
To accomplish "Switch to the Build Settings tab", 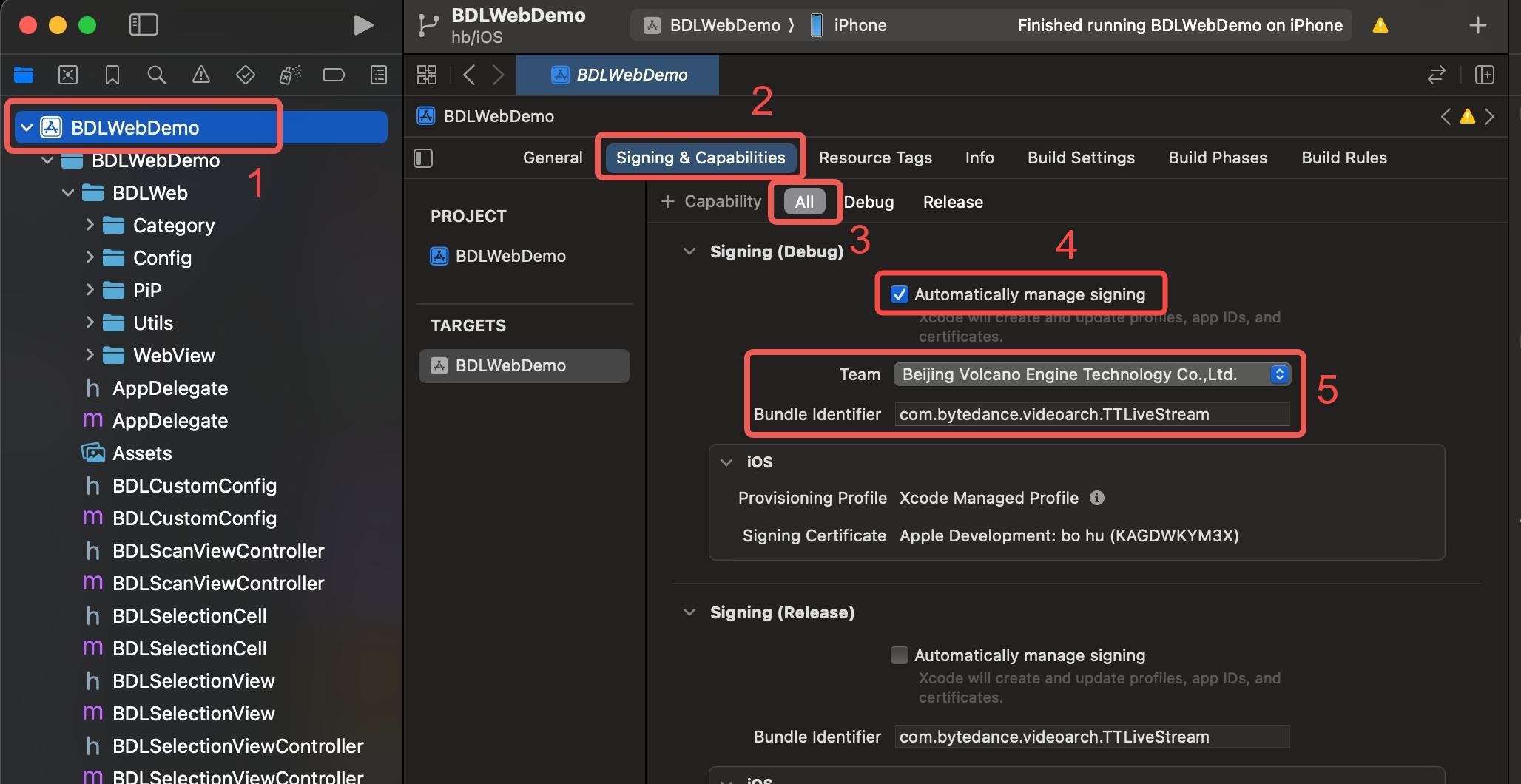I will click(1081, 158).
